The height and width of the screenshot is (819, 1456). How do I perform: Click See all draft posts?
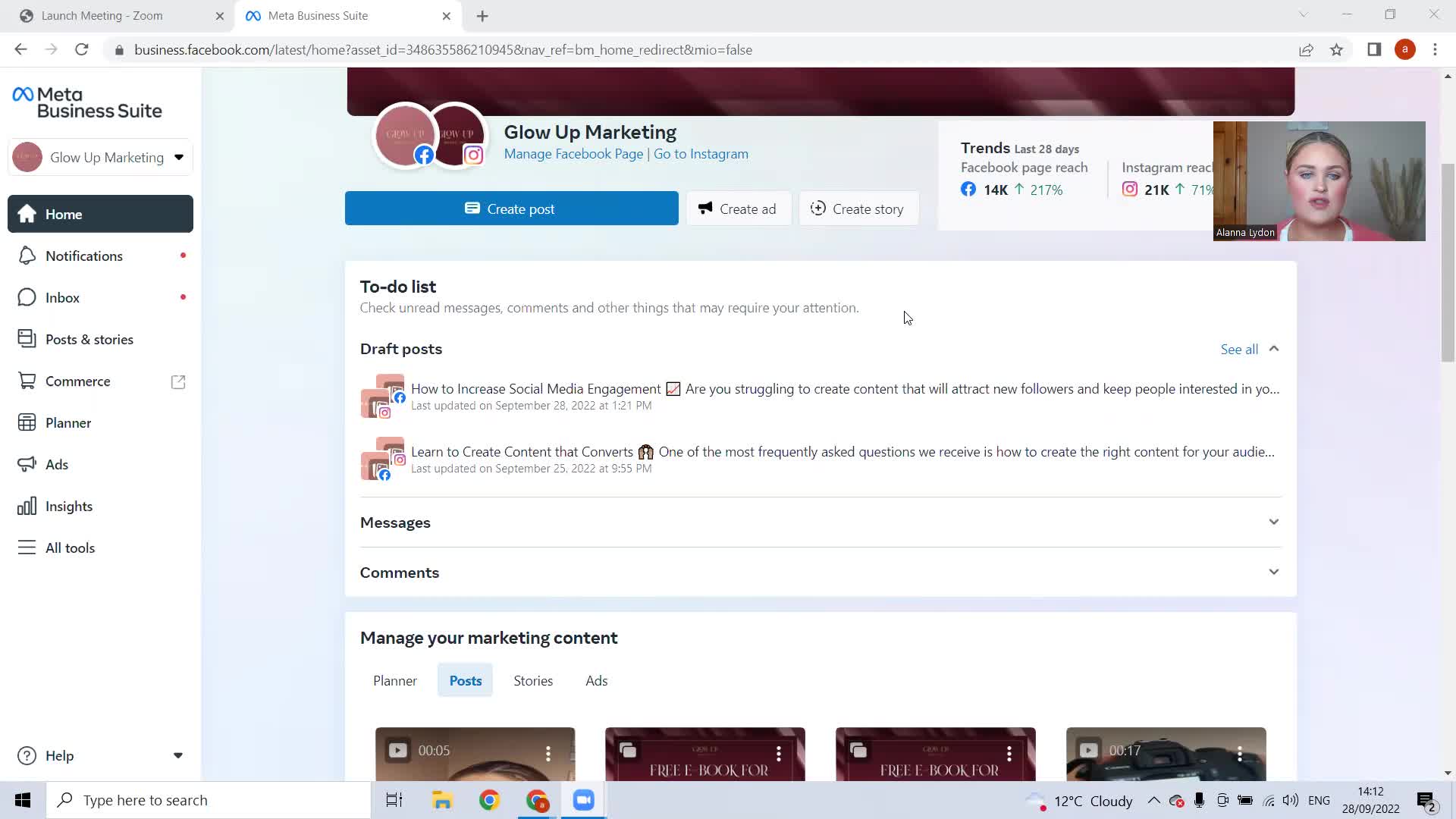[1239, 349]
